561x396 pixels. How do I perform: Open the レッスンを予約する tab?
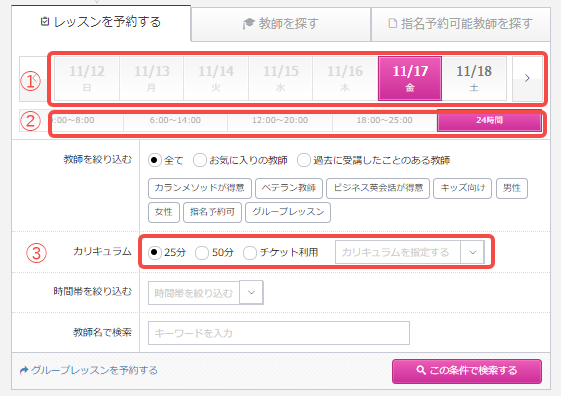click(x=101, y=23)
